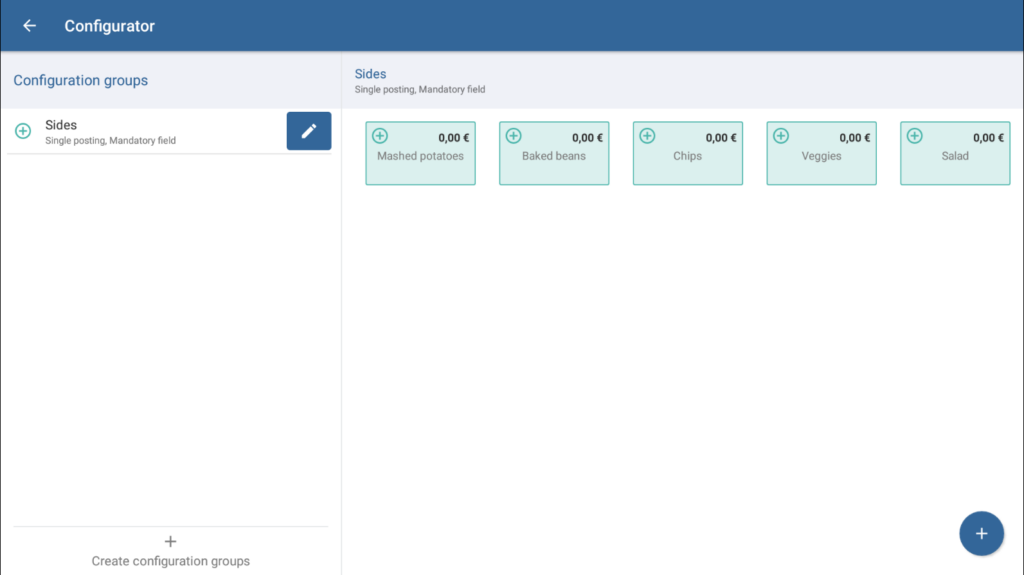Screen dimensions: 1024x575
Task: Go back using the header arrow
Action: click(x=29, y=26)
